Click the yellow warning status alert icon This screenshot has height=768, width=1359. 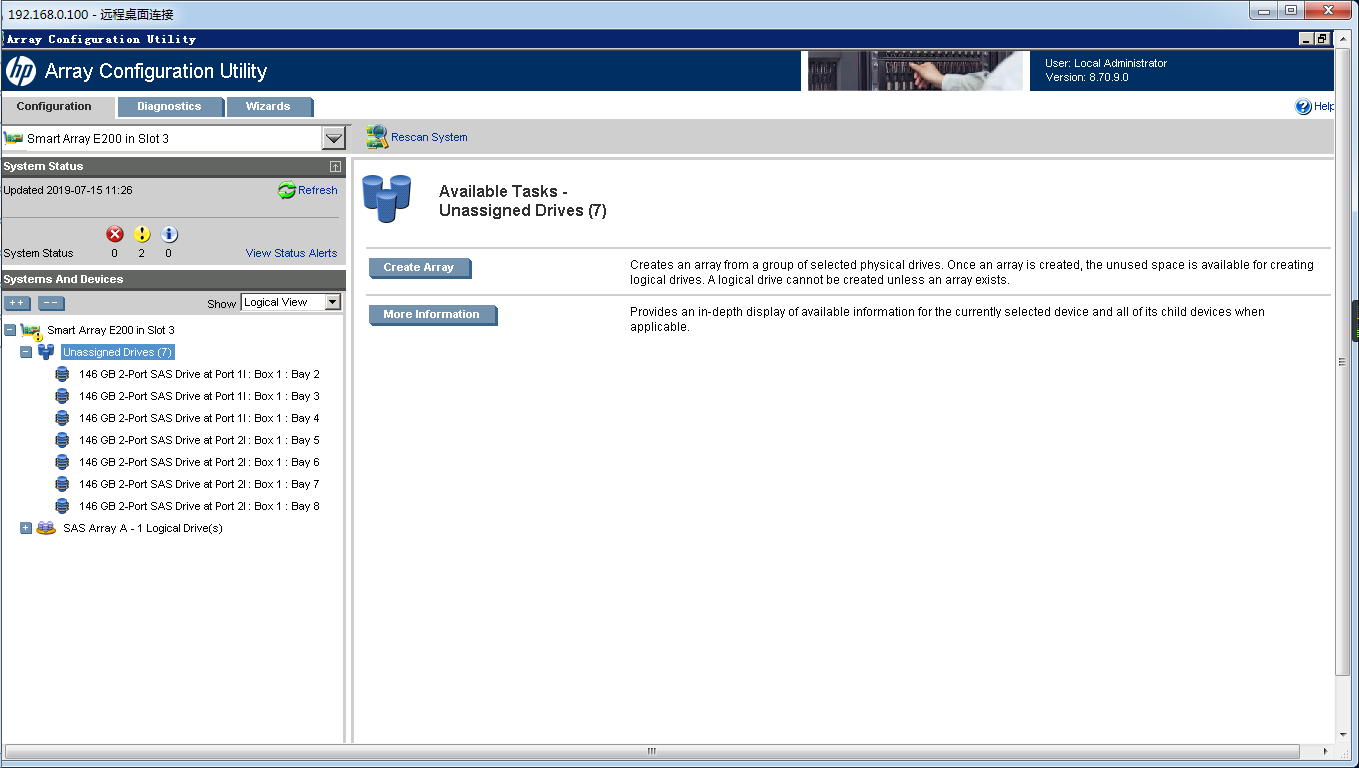click(x=142, y=234)
